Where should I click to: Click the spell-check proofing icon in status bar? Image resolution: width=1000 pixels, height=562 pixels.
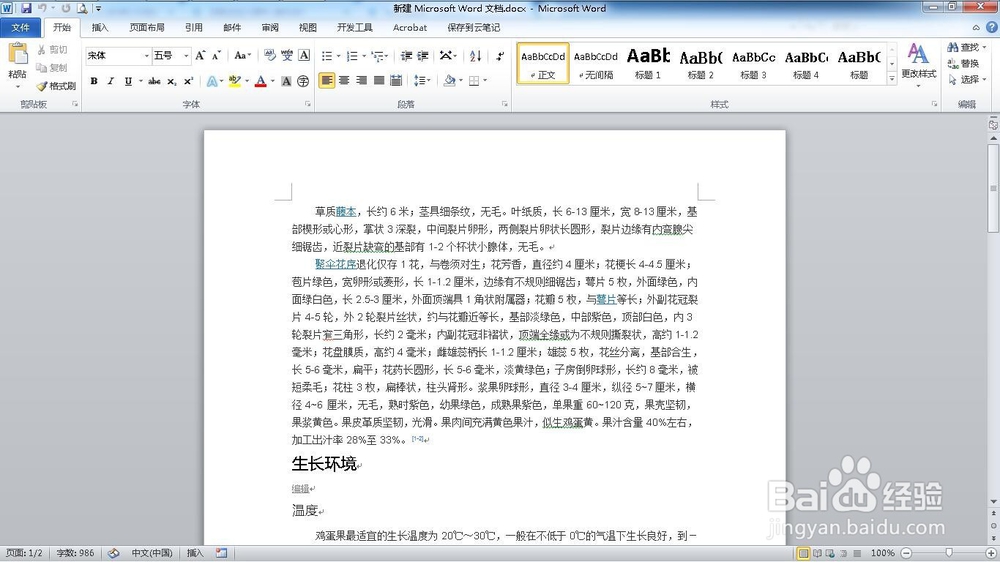pyautogui.click(x=114, y=553)
